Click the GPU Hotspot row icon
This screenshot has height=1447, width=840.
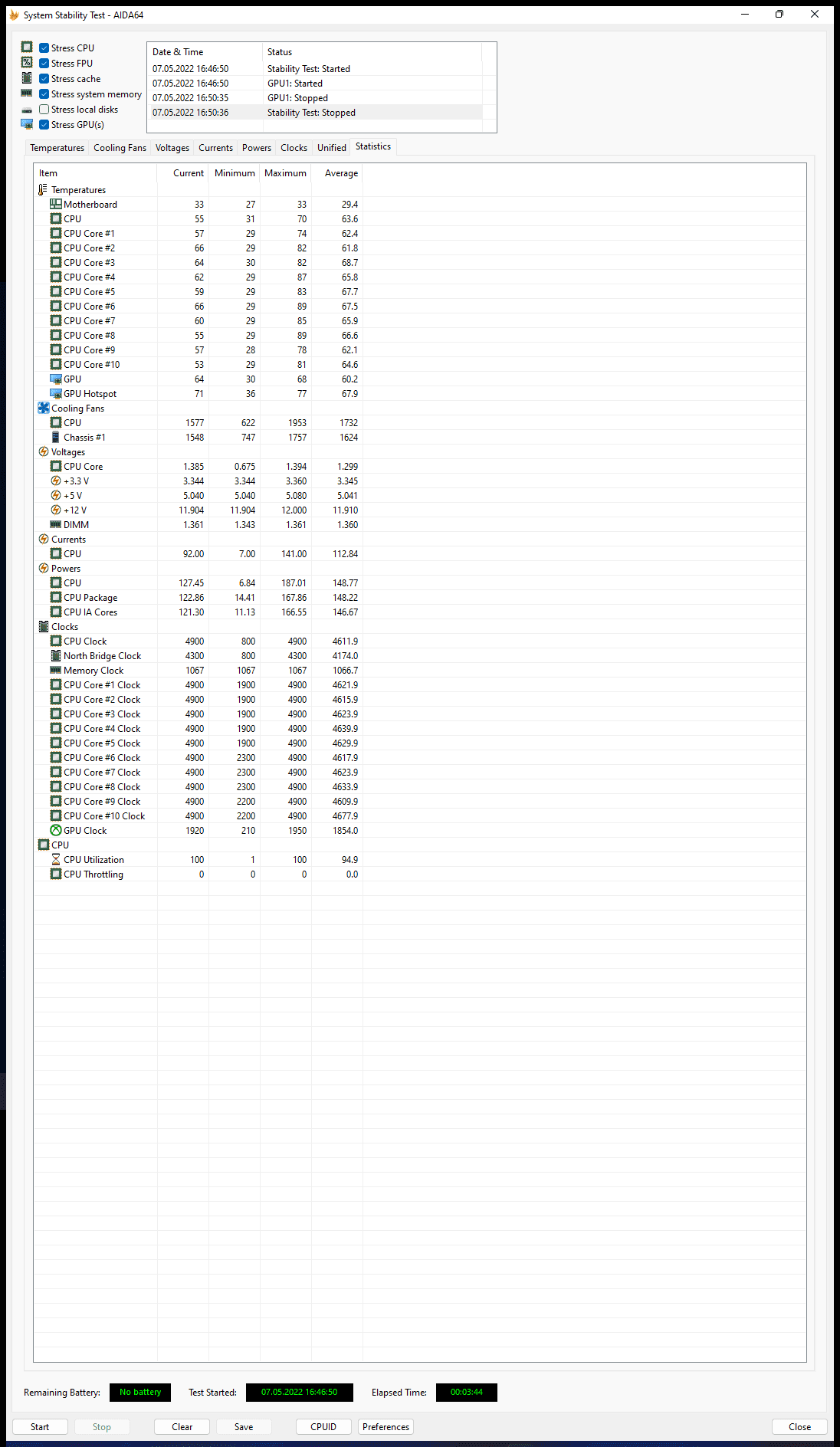point(55,393)
